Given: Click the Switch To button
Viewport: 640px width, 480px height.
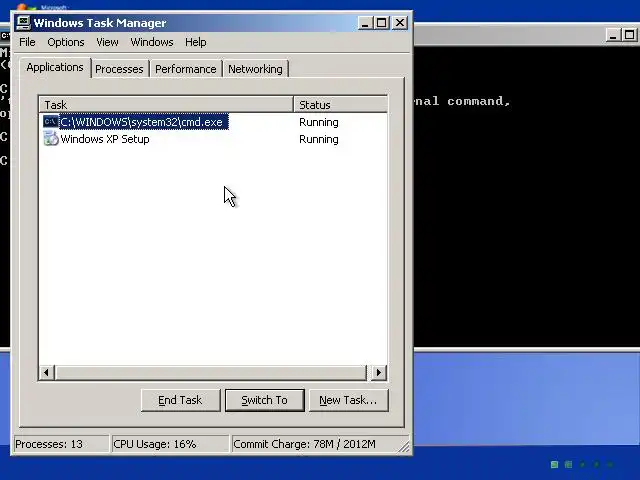Looking at the screenshot, I should point(264,400).
